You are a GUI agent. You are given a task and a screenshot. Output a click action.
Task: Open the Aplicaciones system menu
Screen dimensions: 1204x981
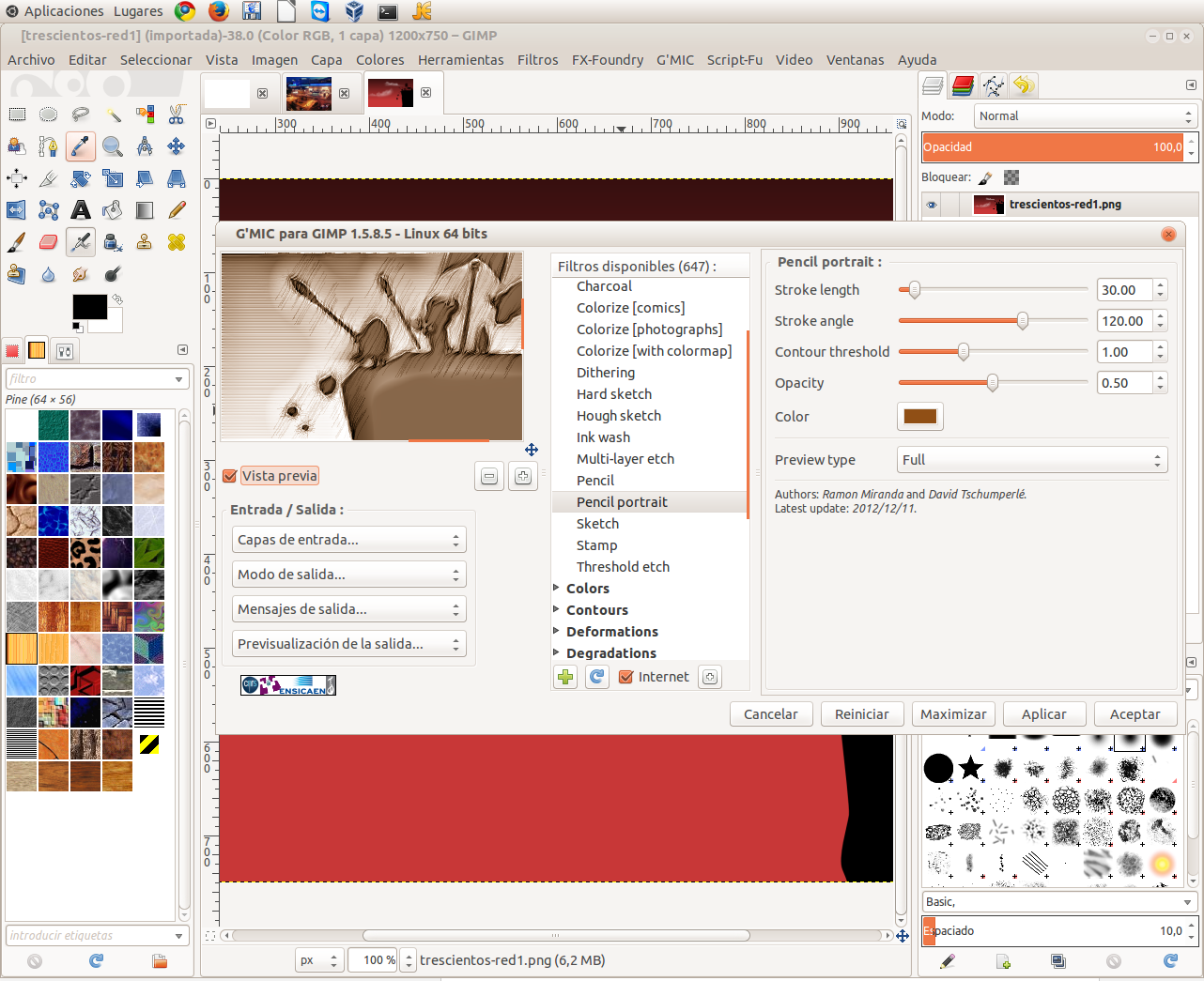coord(64,11)
